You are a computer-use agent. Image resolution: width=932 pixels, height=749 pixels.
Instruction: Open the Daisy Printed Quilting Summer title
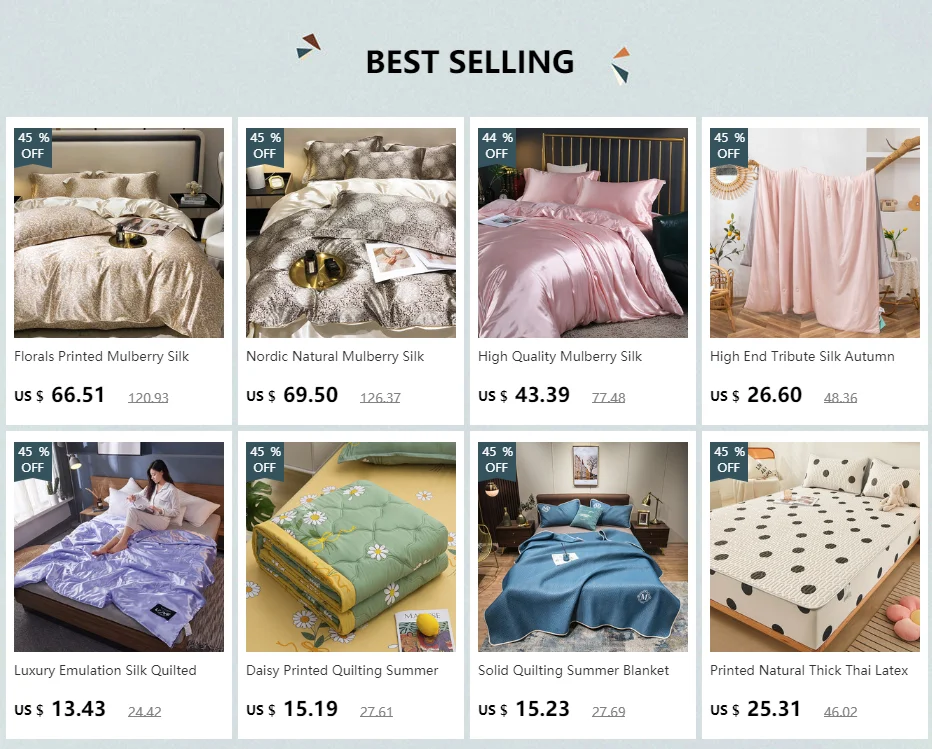pyautogui.click(x=342, y=670)
